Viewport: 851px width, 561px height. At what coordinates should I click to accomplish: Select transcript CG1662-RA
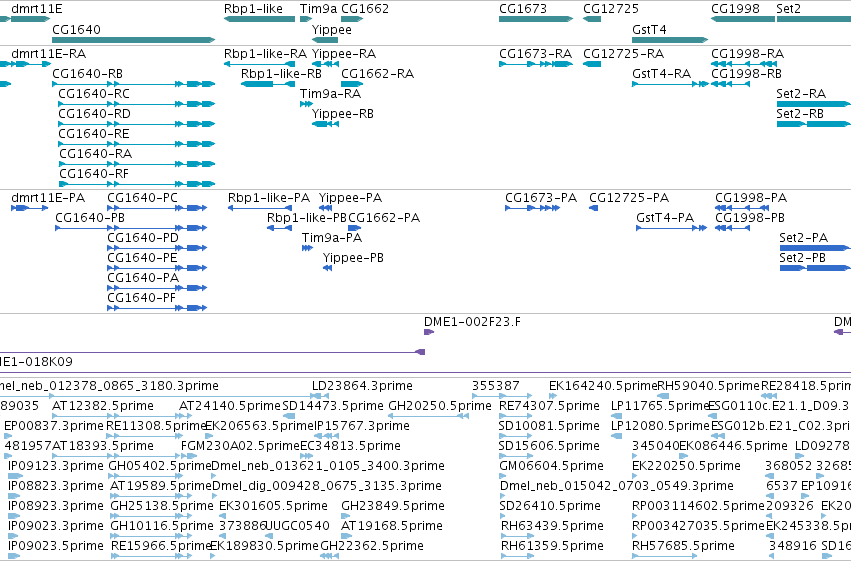tap(377, 74)
